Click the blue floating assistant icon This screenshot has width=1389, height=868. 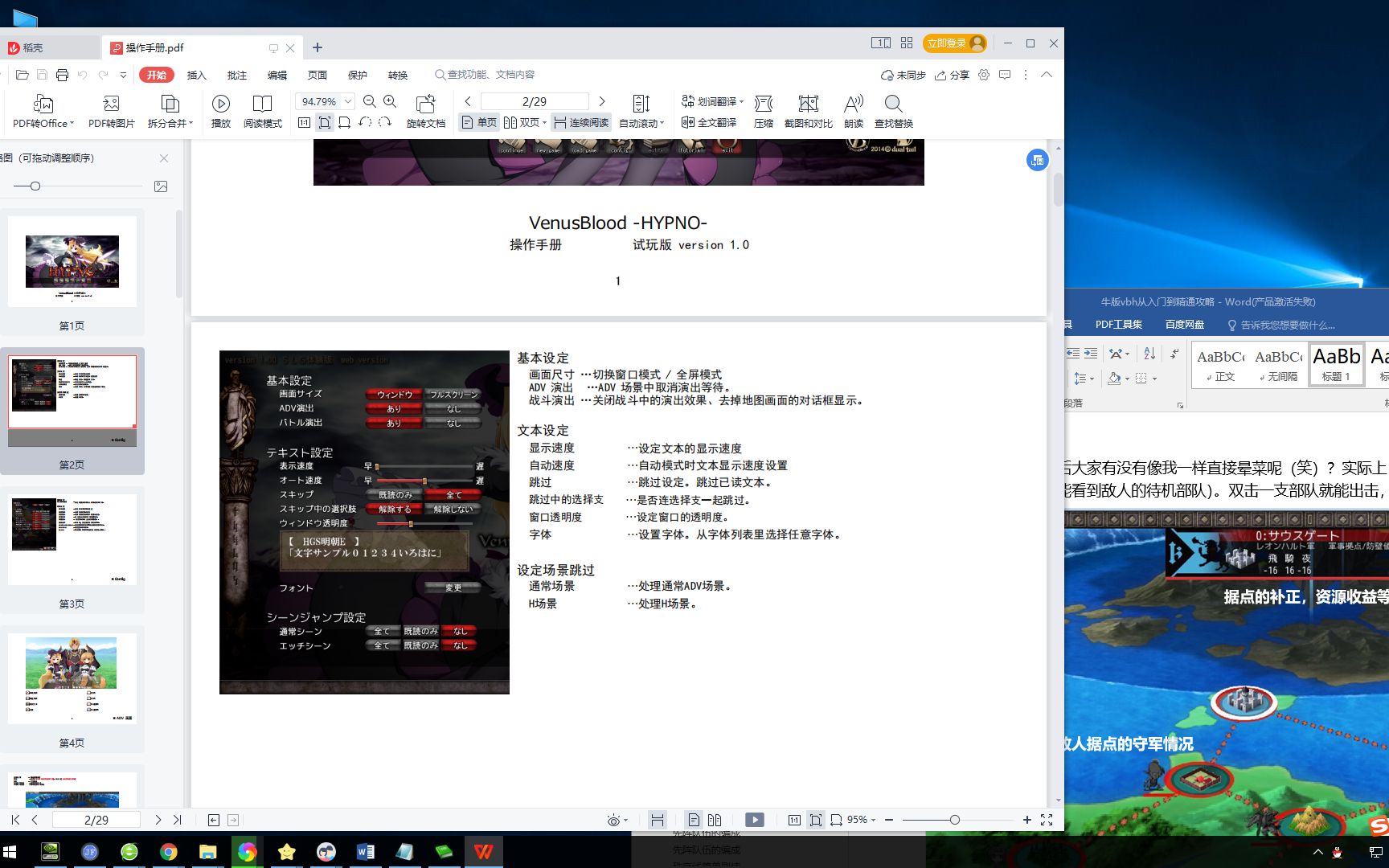(1038, 160)
